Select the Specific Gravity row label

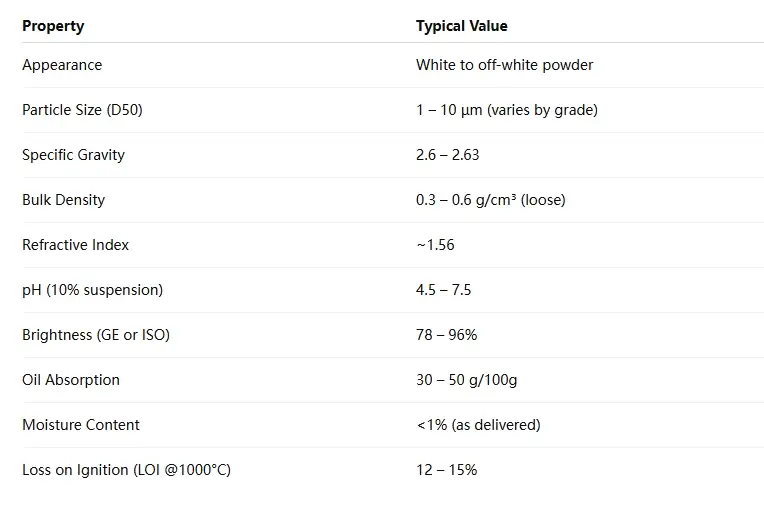(73, 155)
